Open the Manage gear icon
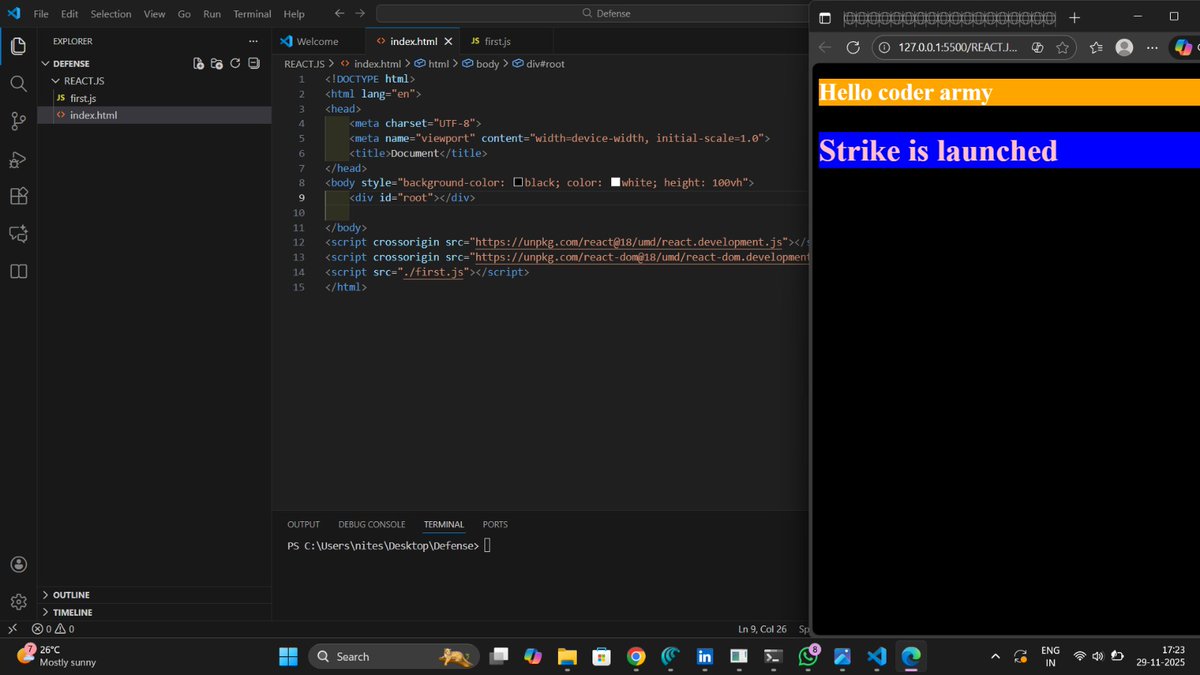Viewport: 1200px width, 675px height. tap(18, 601)
